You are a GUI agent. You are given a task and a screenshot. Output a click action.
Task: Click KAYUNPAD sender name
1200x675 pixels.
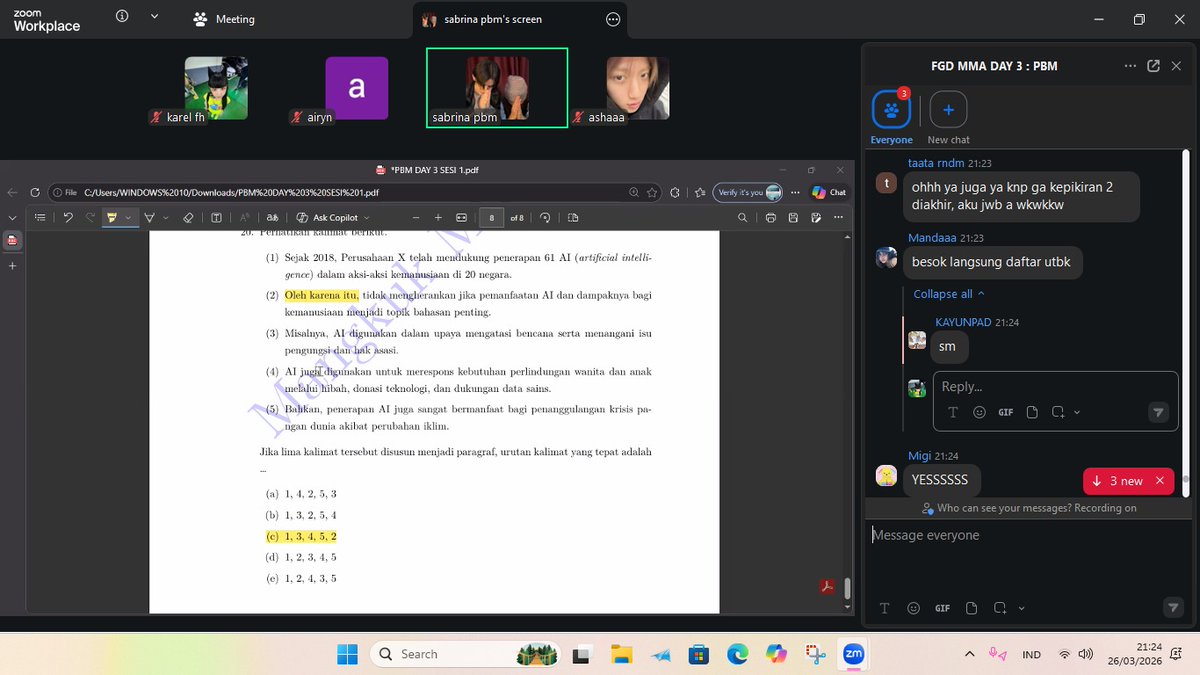click(x=964, y=323)
